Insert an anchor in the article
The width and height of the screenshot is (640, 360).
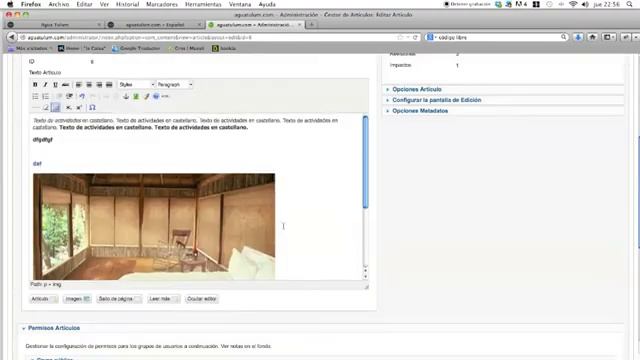point(126,96)
